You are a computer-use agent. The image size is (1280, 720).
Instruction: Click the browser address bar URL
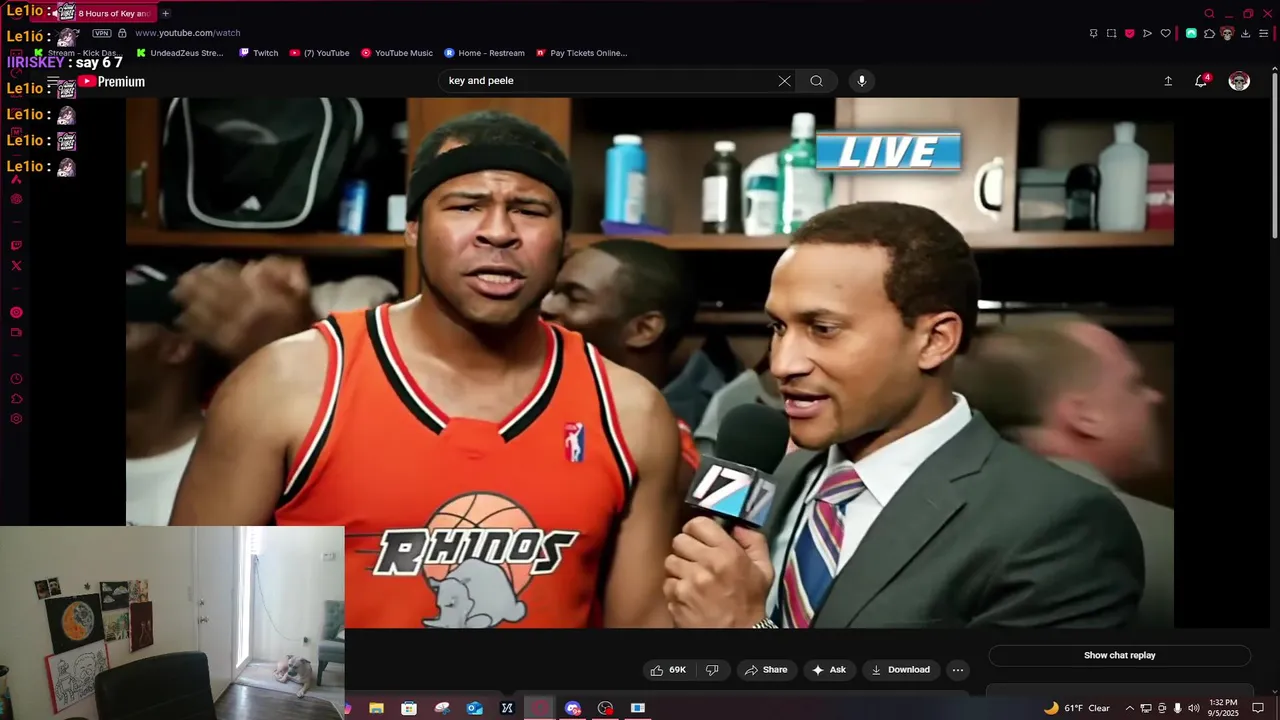(188, 33)
